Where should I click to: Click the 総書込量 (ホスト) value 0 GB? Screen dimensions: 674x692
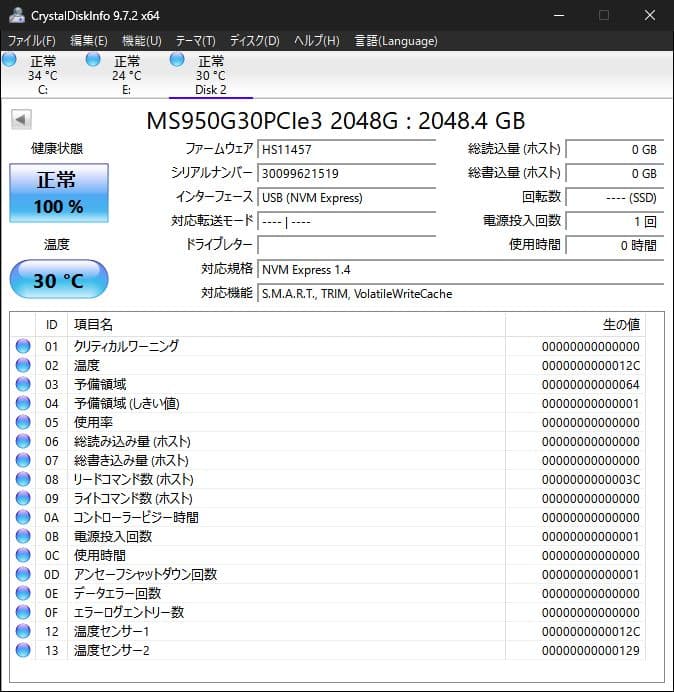point(615,173)
